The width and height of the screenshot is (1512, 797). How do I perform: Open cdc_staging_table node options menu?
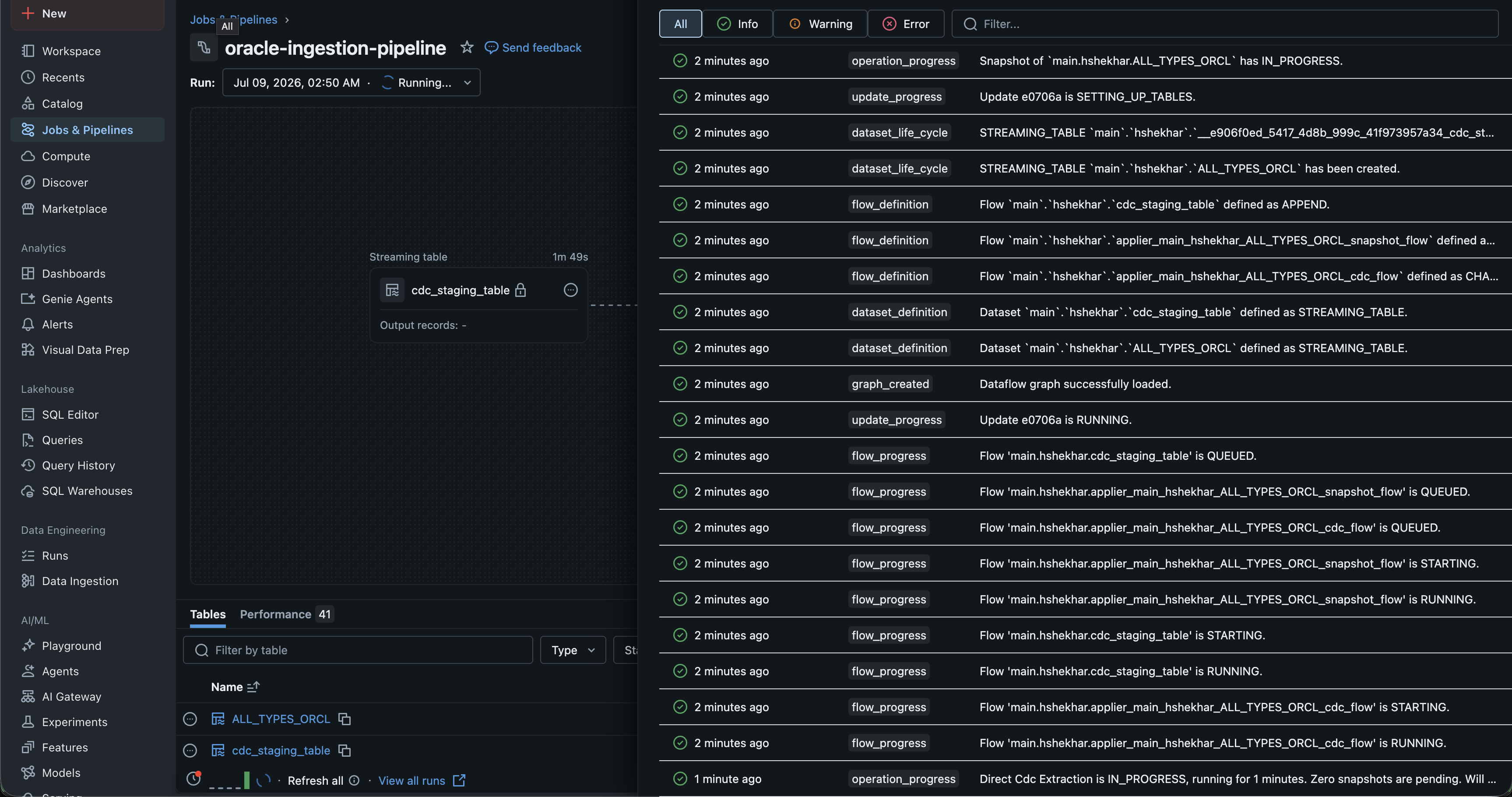(570, 290)
